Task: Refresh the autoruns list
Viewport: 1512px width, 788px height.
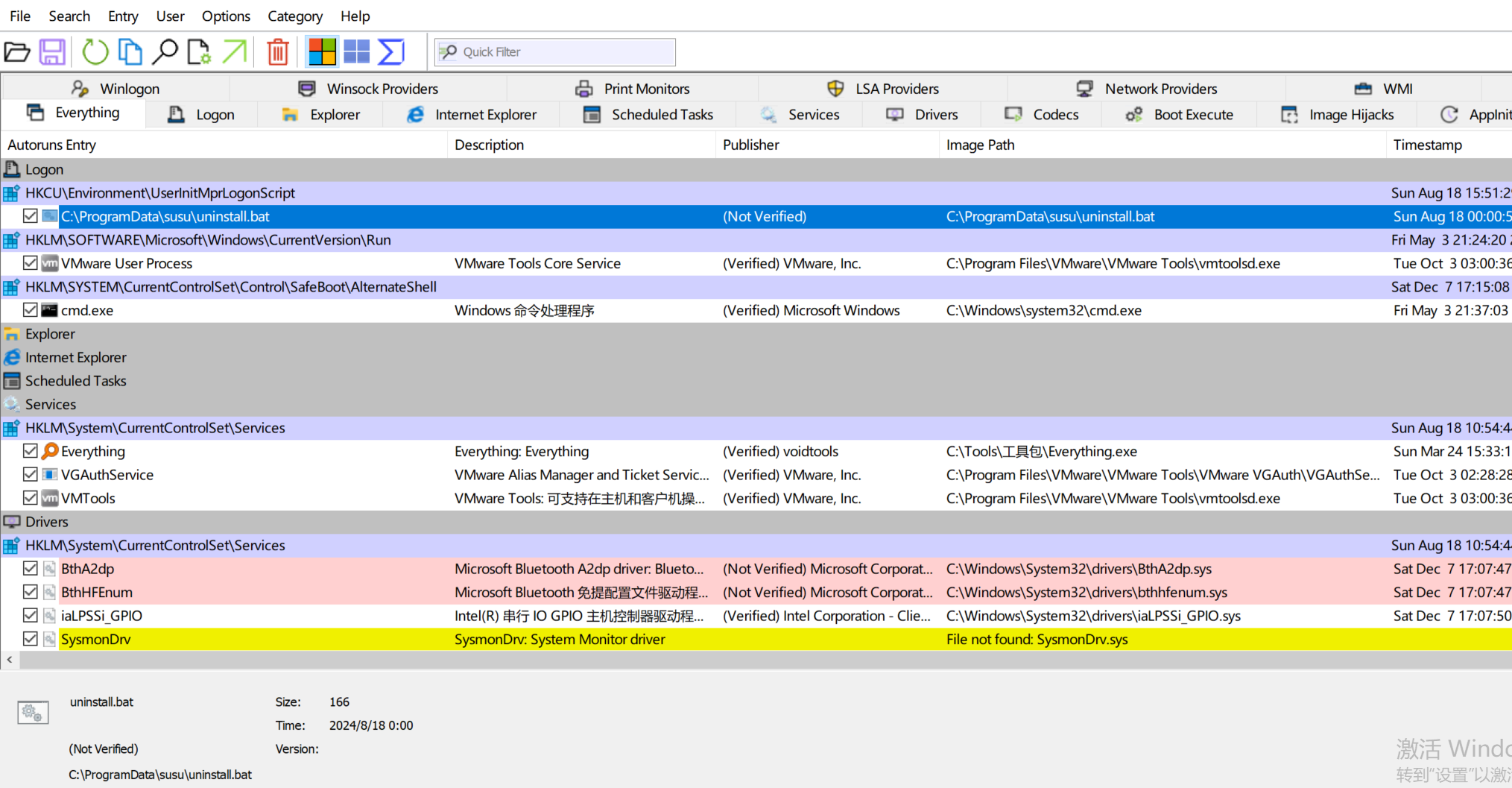Action: point(95,52)
